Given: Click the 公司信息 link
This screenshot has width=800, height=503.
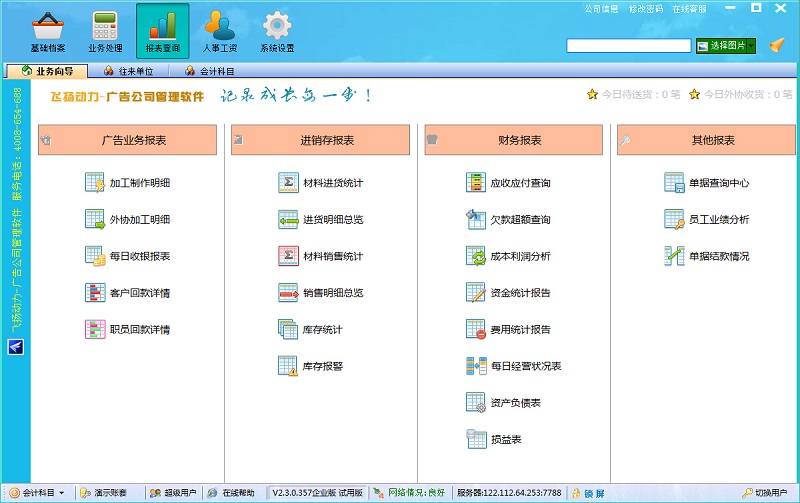Looking at the screenshot, I should [x=601, y=8].
